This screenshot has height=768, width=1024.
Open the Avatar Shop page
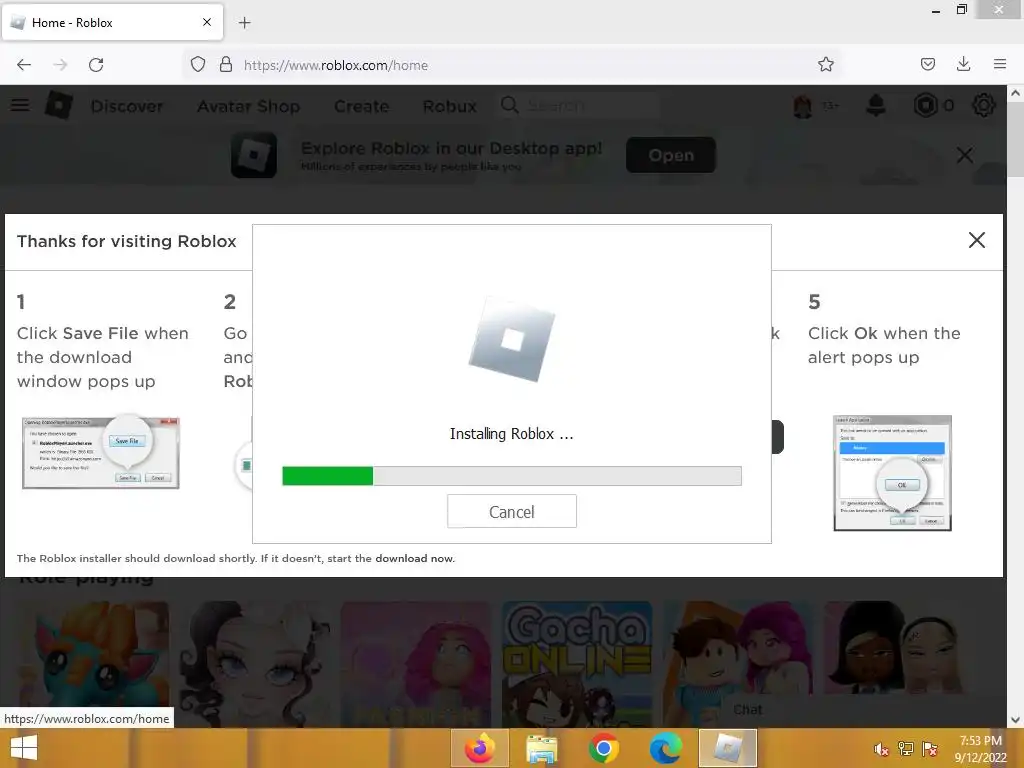pos(249,106)
